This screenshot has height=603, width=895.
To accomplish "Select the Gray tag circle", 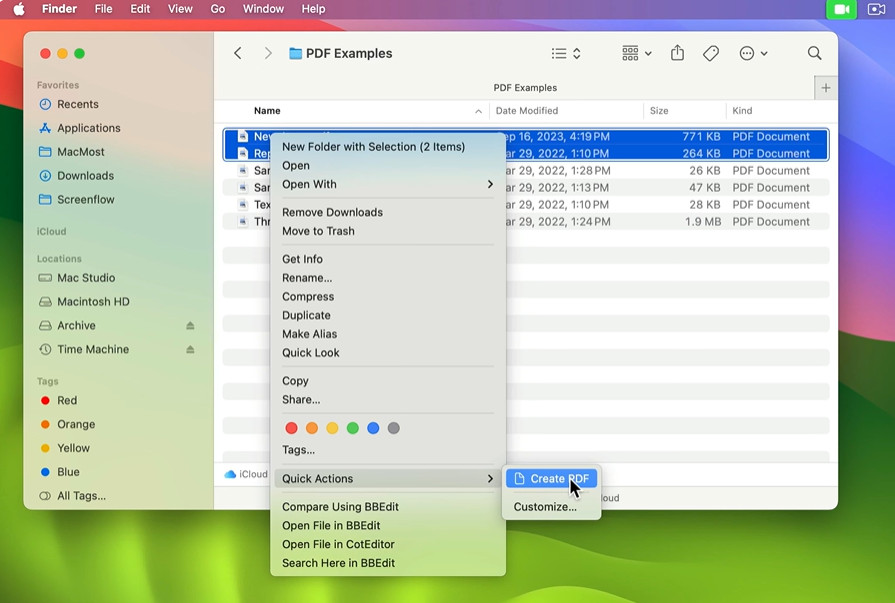I will 394,427.
